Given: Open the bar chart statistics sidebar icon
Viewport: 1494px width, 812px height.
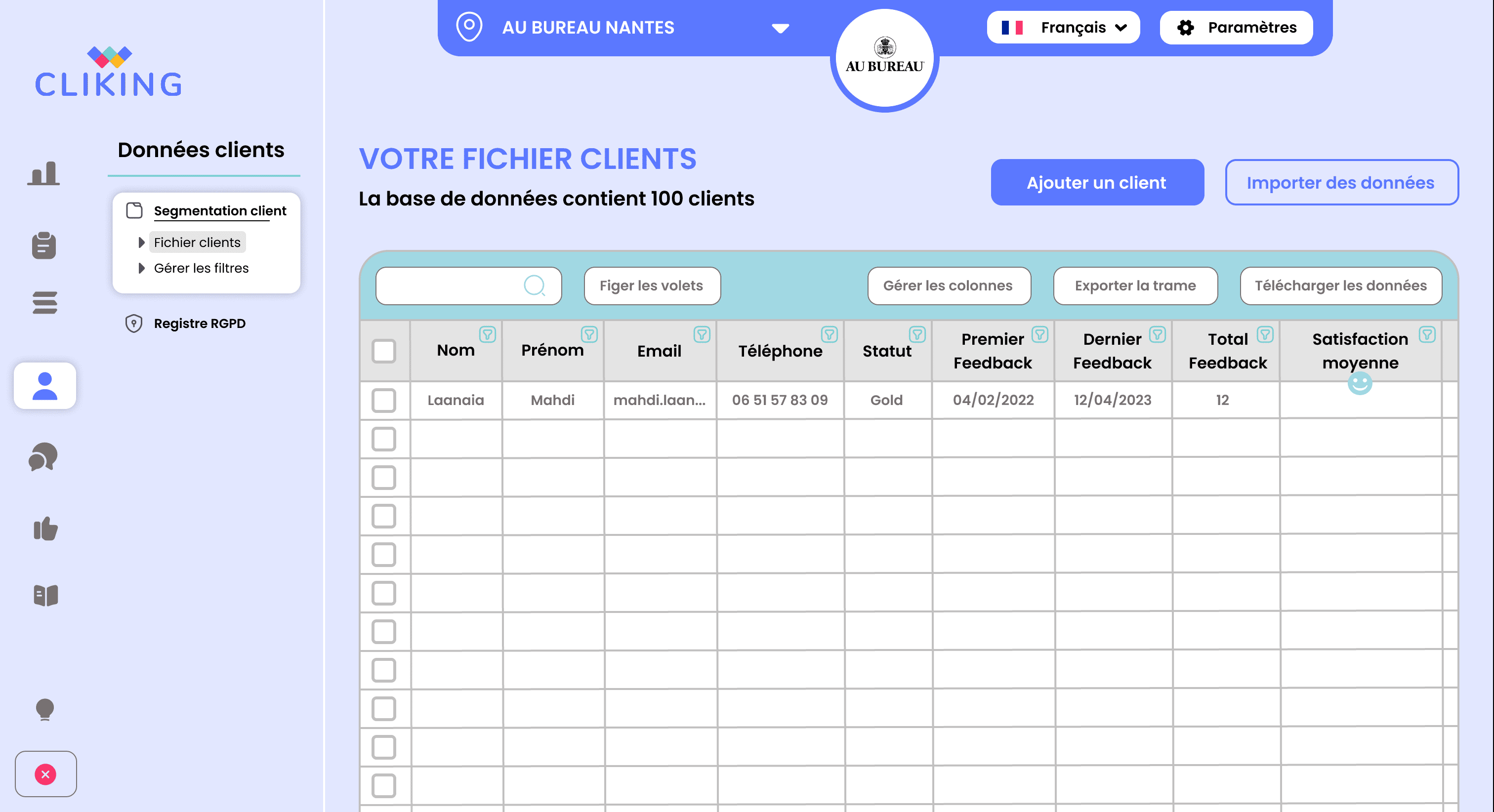Looking at the screenshot, I should pos(43,173).
